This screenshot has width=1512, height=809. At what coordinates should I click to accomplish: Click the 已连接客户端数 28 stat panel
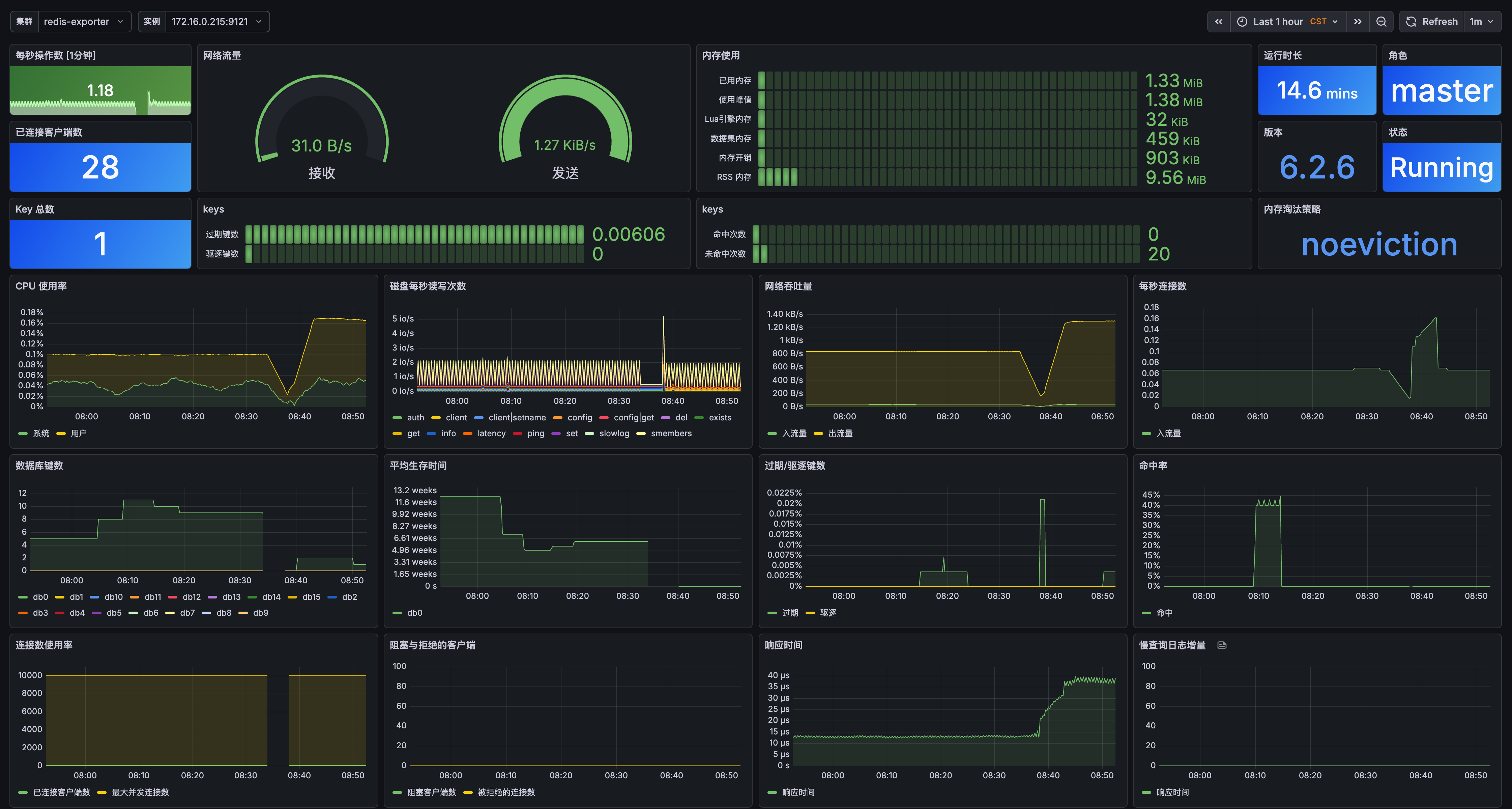[100, 156]
